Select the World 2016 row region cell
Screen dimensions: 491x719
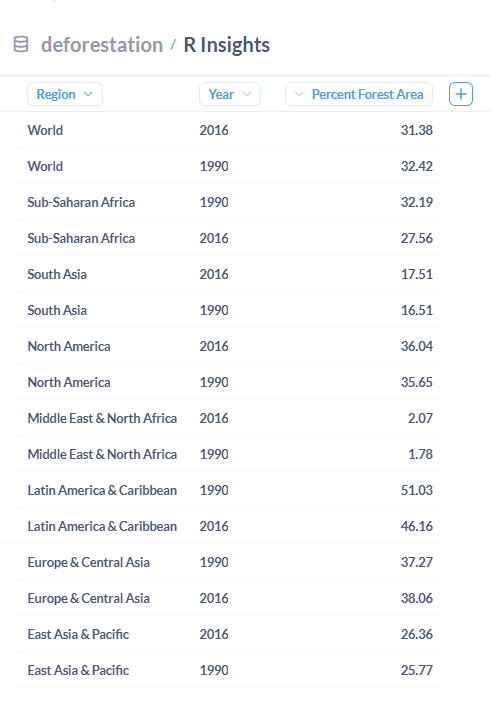(103, 130)
